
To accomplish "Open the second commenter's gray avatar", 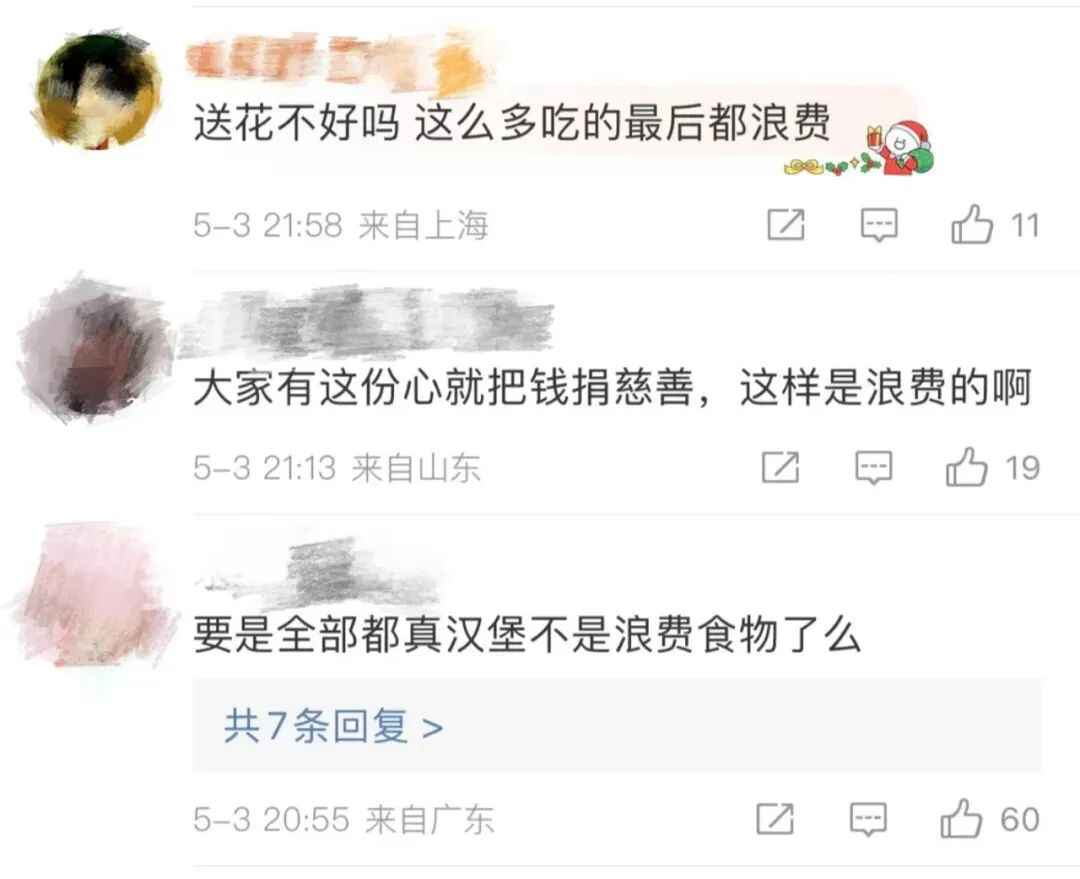I will [x=95, y=348].
